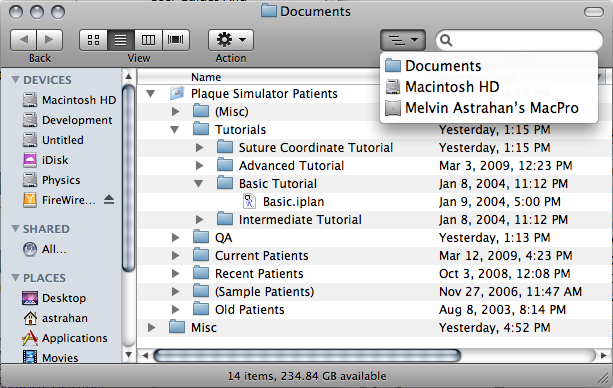Image resolution: width=613 pixels, height=388 pixels.
Task: Select the Suture Coordinate Tutorial folder icon
Action: 225,147
